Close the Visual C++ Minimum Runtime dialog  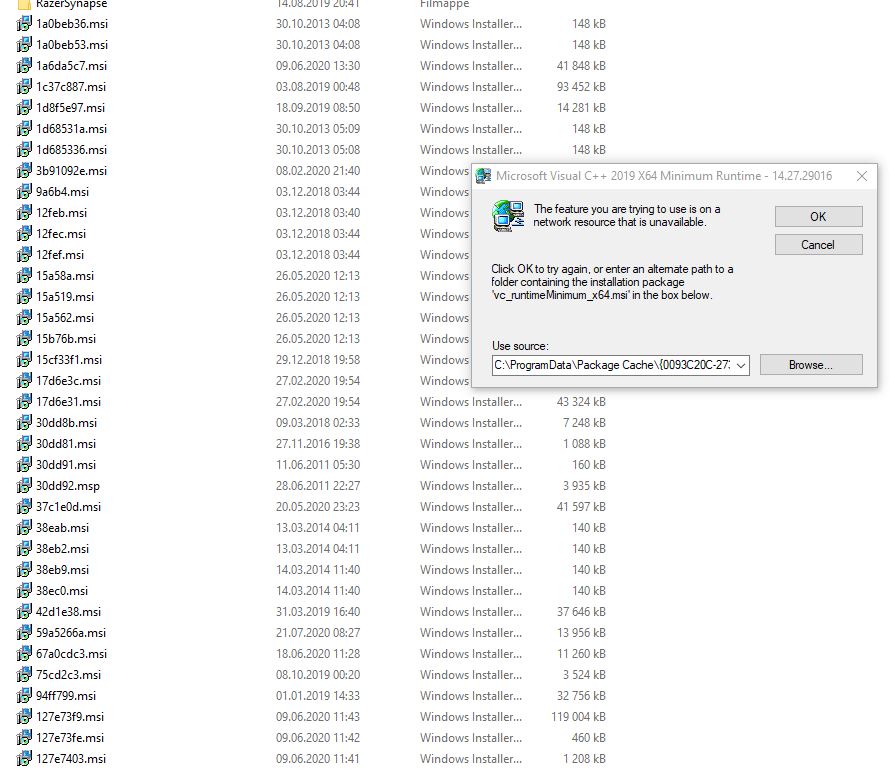coord(862,176)
